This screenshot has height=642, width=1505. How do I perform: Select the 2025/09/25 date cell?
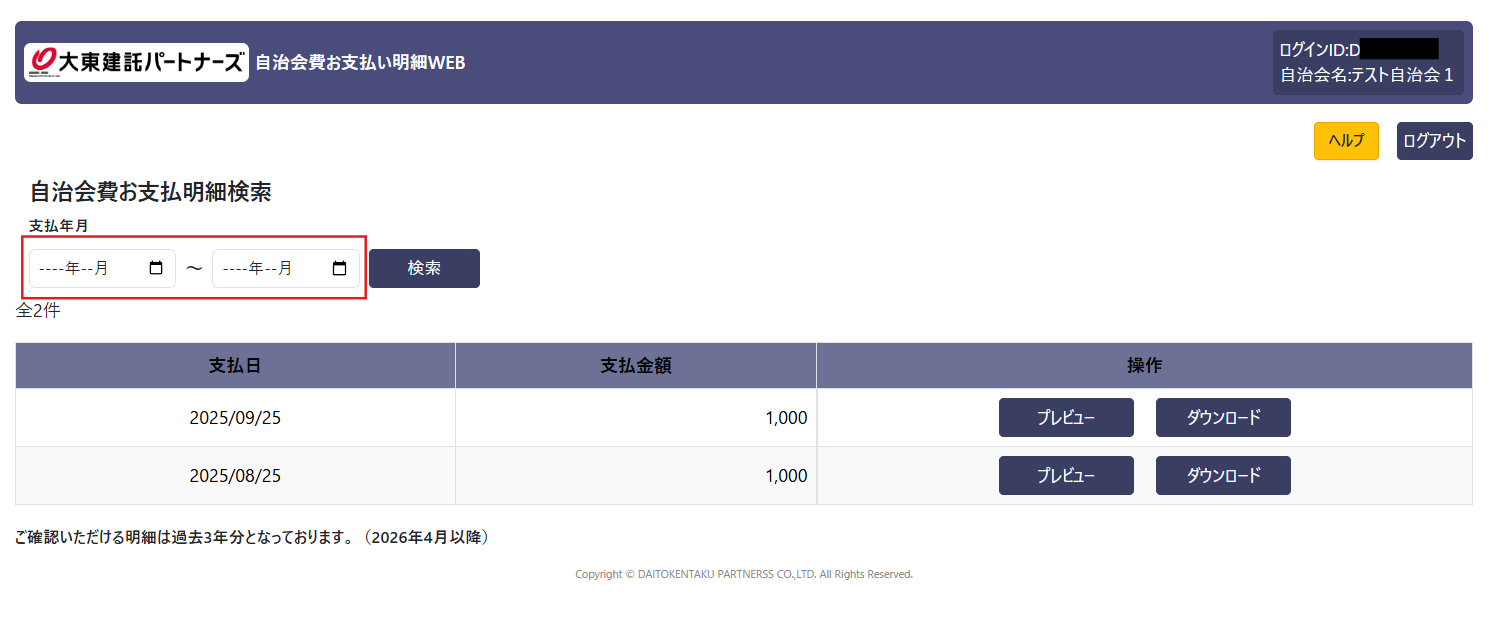tap(235, 418)
